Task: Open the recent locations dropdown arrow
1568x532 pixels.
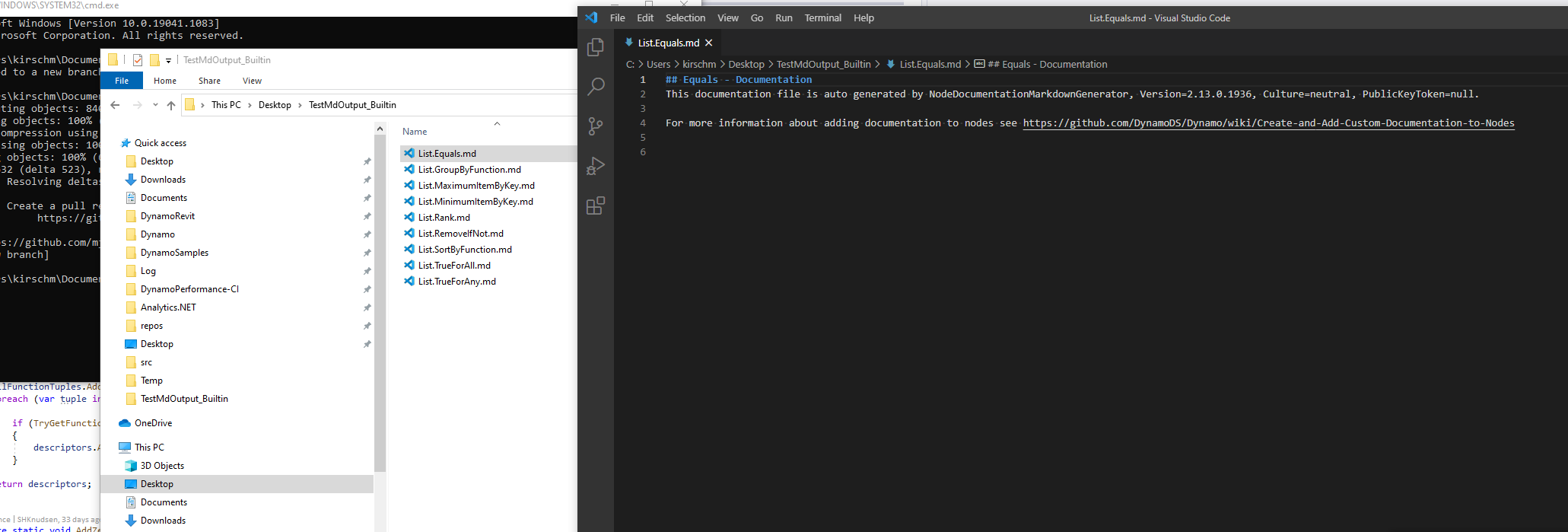Action: click(155, 105)
